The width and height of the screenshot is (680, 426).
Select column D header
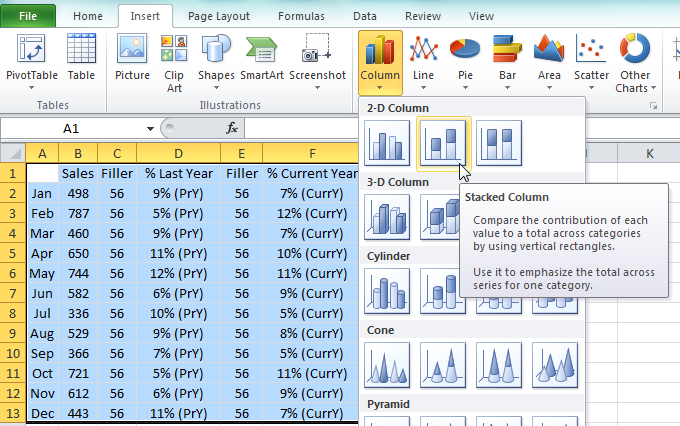coord(178,154)
